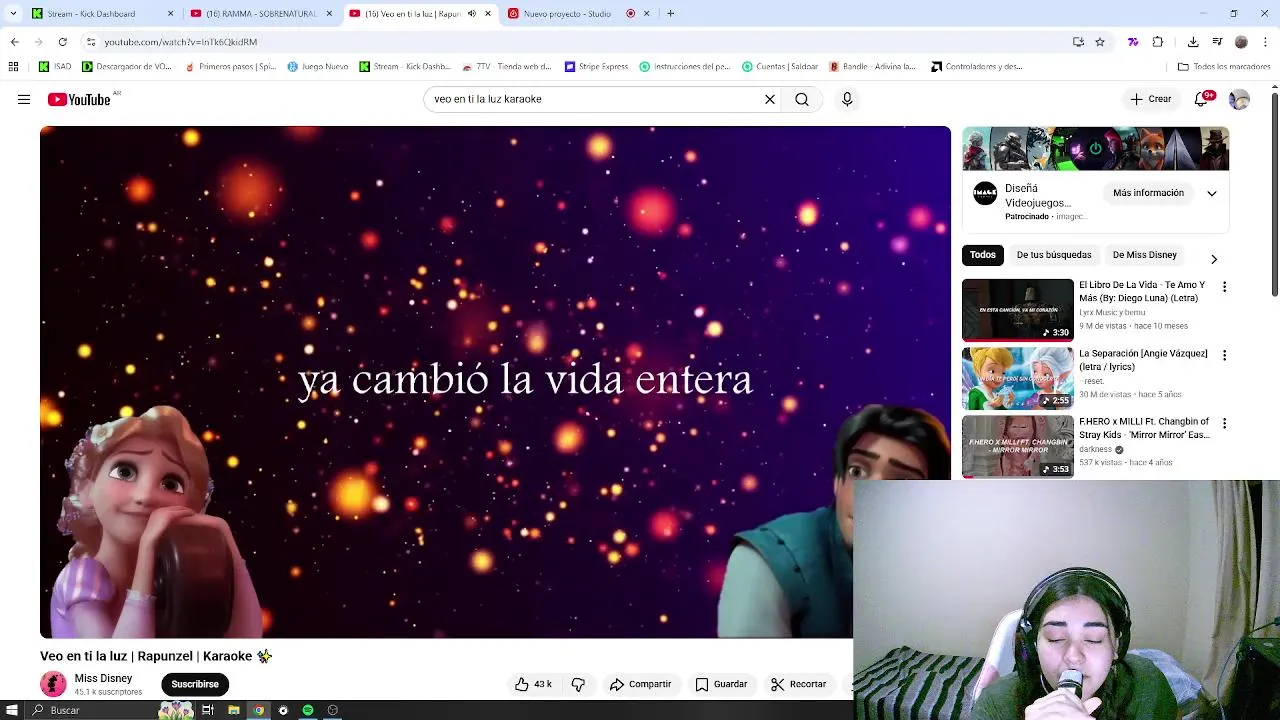This screenshot has width=1280, height=720.
Task: Clear the search box with the X
Action: tap(770, 99)
